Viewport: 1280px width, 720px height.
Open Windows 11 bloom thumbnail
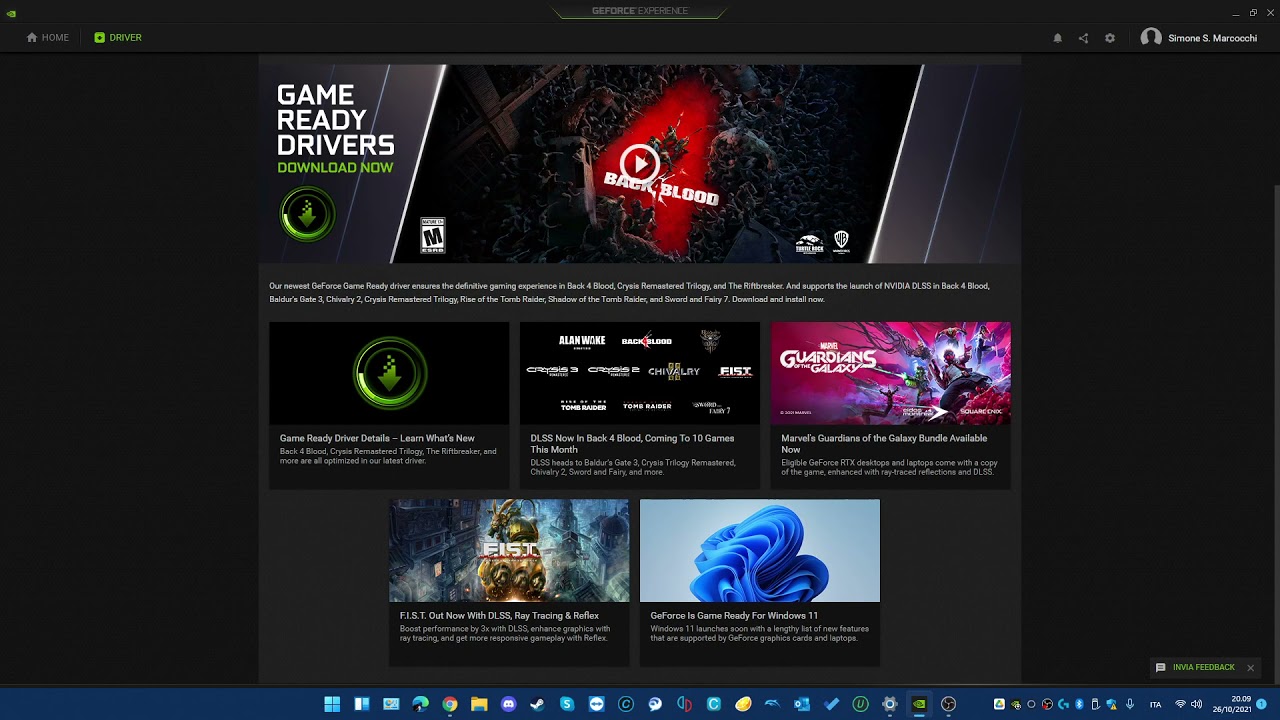pyautogui.click(x=760, y=551)
